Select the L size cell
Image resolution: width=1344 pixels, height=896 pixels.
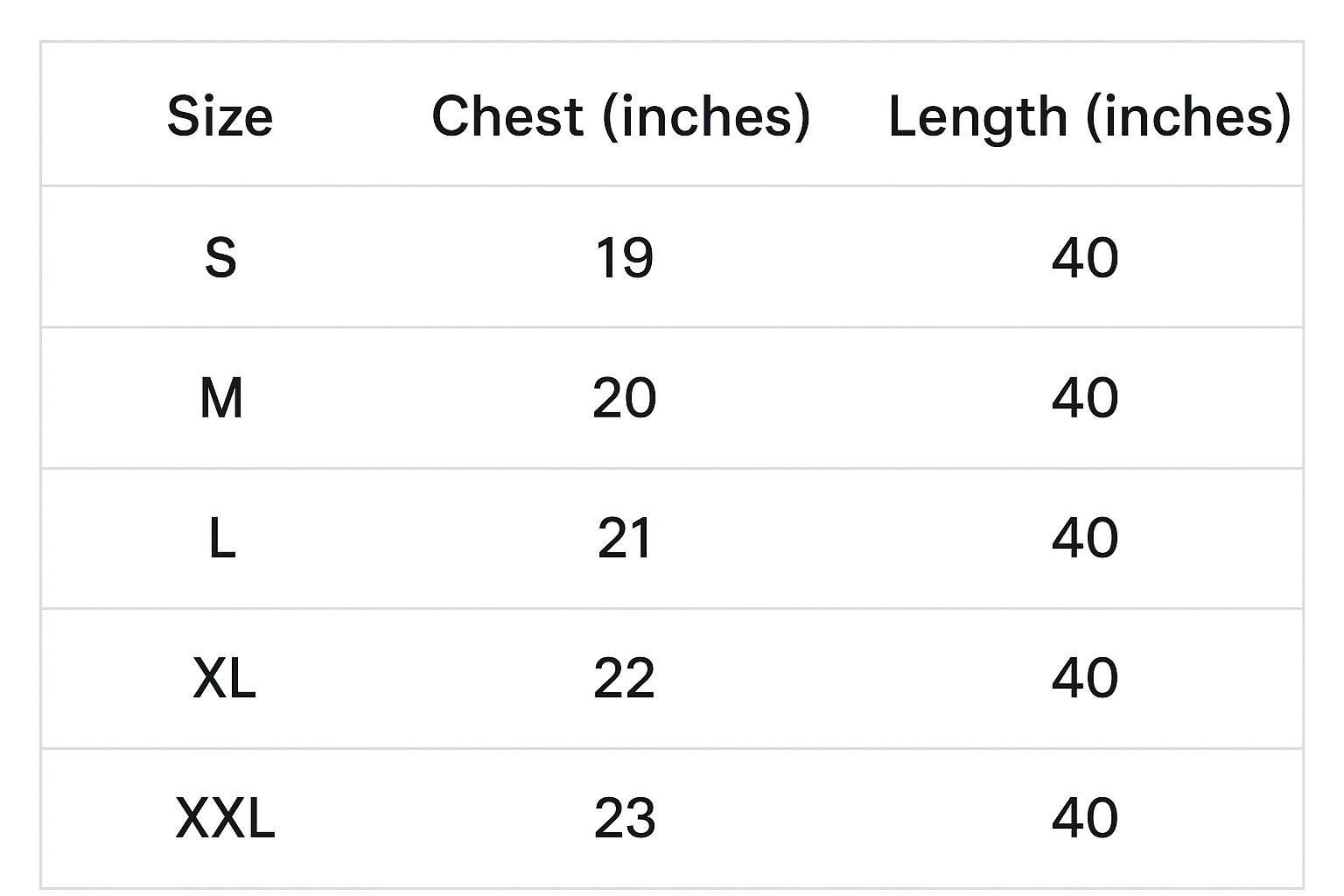(222, 538)
